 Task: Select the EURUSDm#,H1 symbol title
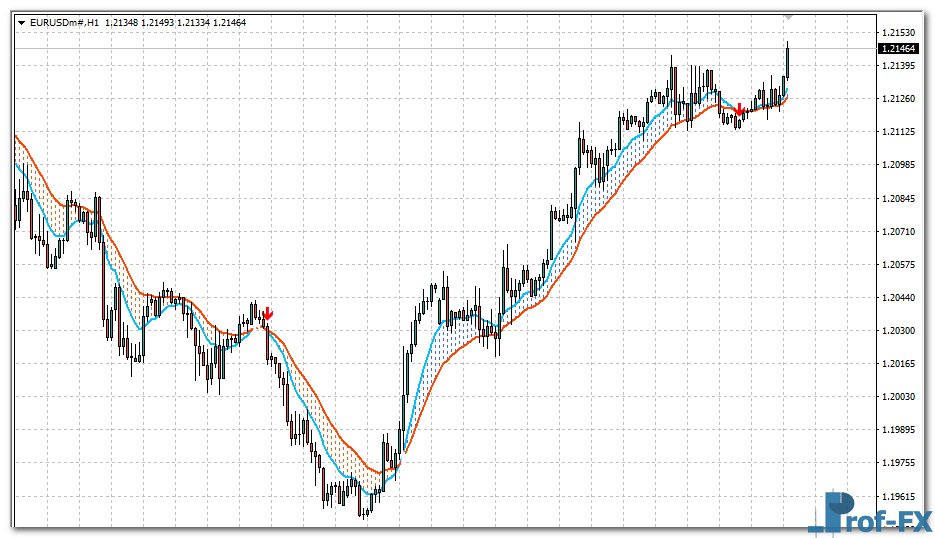[x=65, y=22]
